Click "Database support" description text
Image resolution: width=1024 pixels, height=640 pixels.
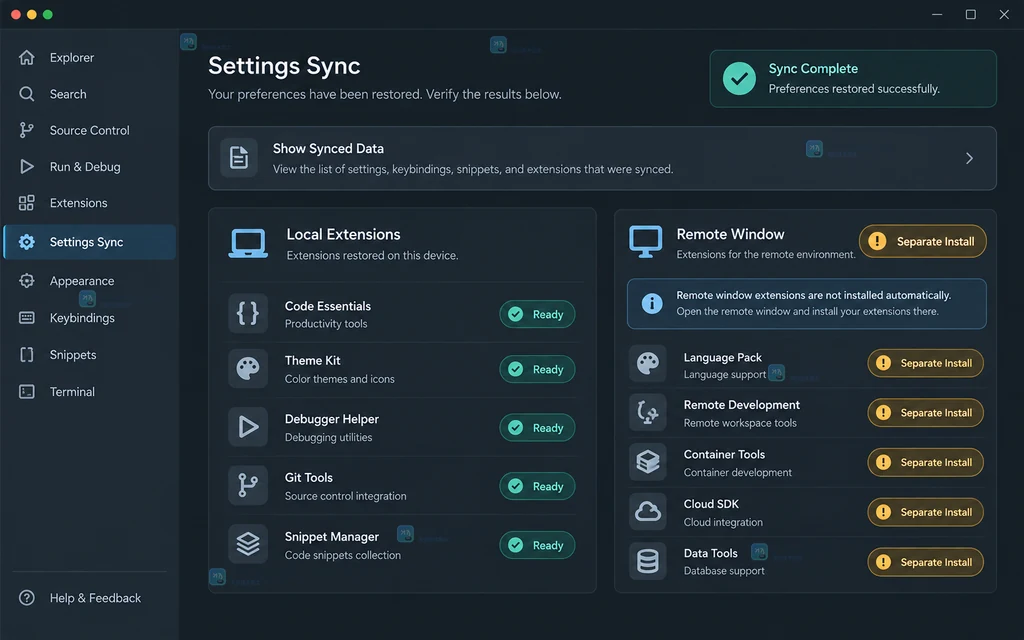(724, 571)
